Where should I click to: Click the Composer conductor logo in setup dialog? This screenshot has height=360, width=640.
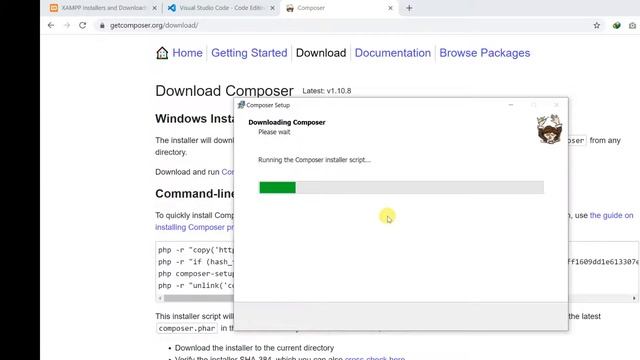point(549,129)
